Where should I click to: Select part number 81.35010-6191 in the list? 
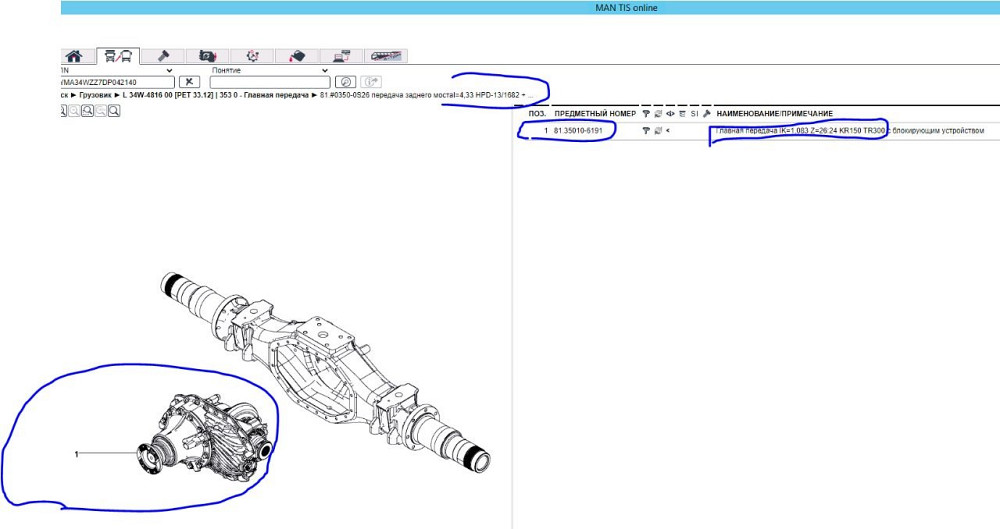tap(578, 131)
